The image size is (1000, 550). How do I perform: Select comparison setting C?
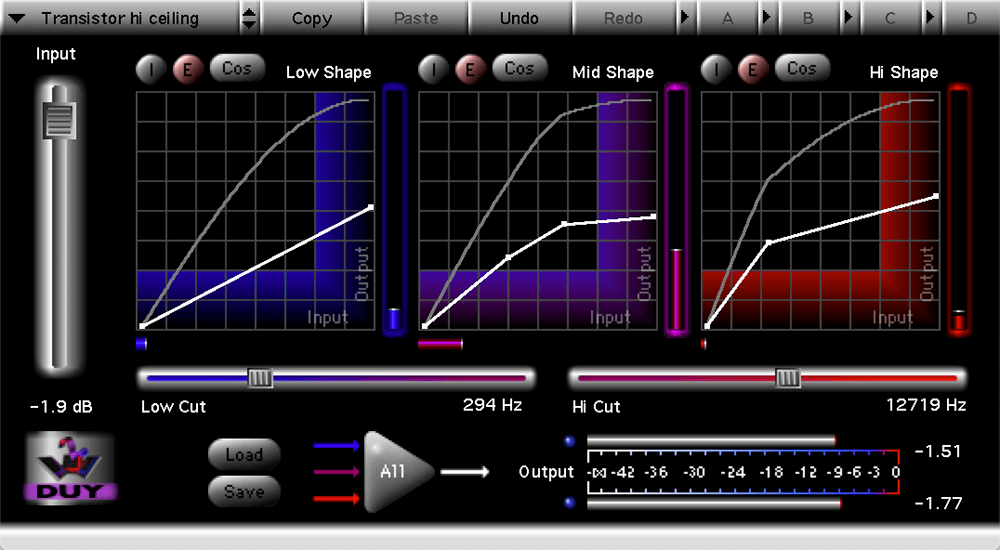pyautogui.click(x=890, y=18)
